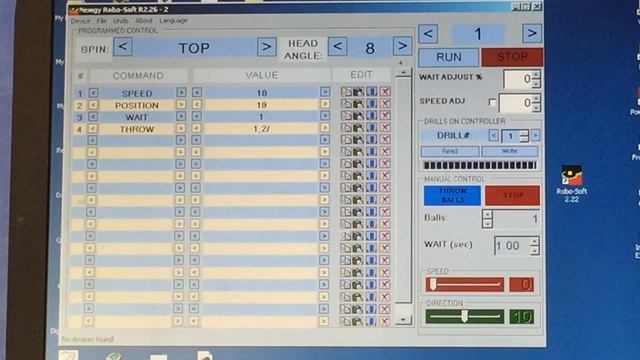Image resolution: width=640 pixels, height=360 pixels.
Task: Decrease the POSITION value 19
Action: click(197, 104)
